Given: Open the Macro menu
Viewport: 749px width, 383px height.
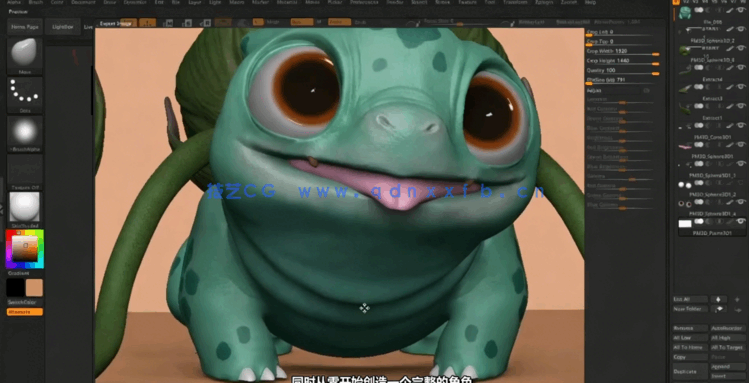Looking at the screenshot, I should (236, 2).
